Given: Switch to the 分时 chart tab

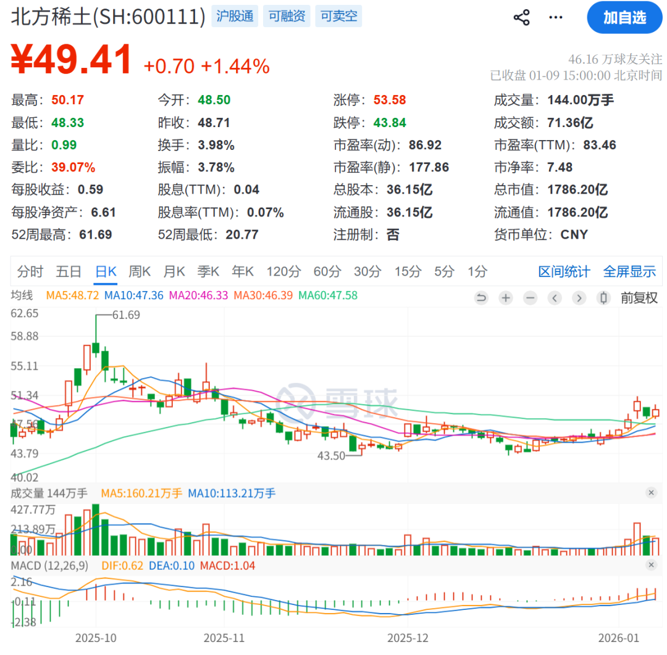Looking at the screenshot, I should tap(30, 271).
